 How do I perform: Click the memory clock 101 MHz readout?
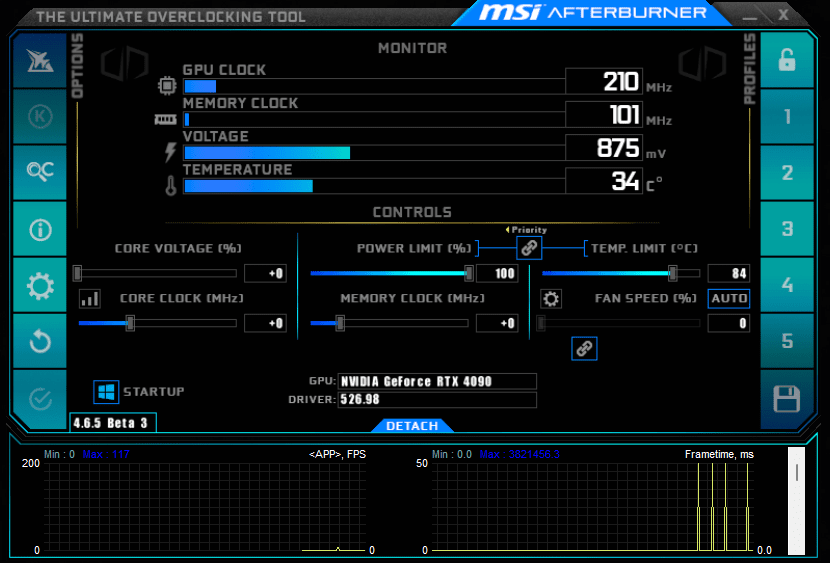604,115
